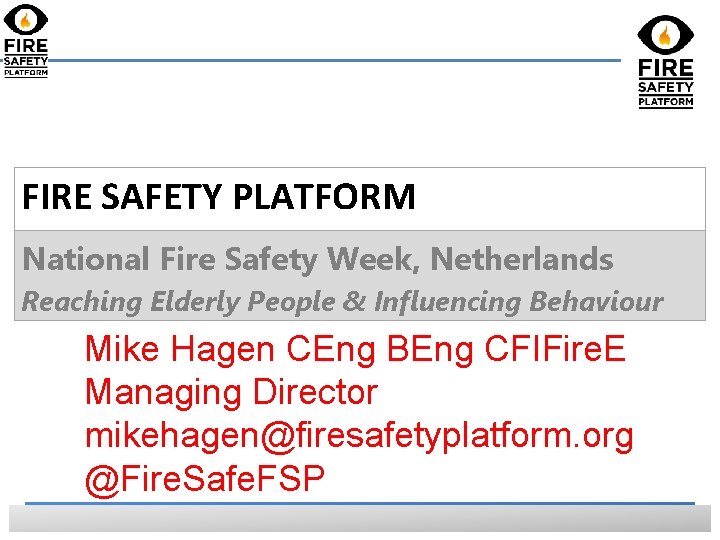Click the Managing Director text line
720x540 pixels.
coord(231,392)
